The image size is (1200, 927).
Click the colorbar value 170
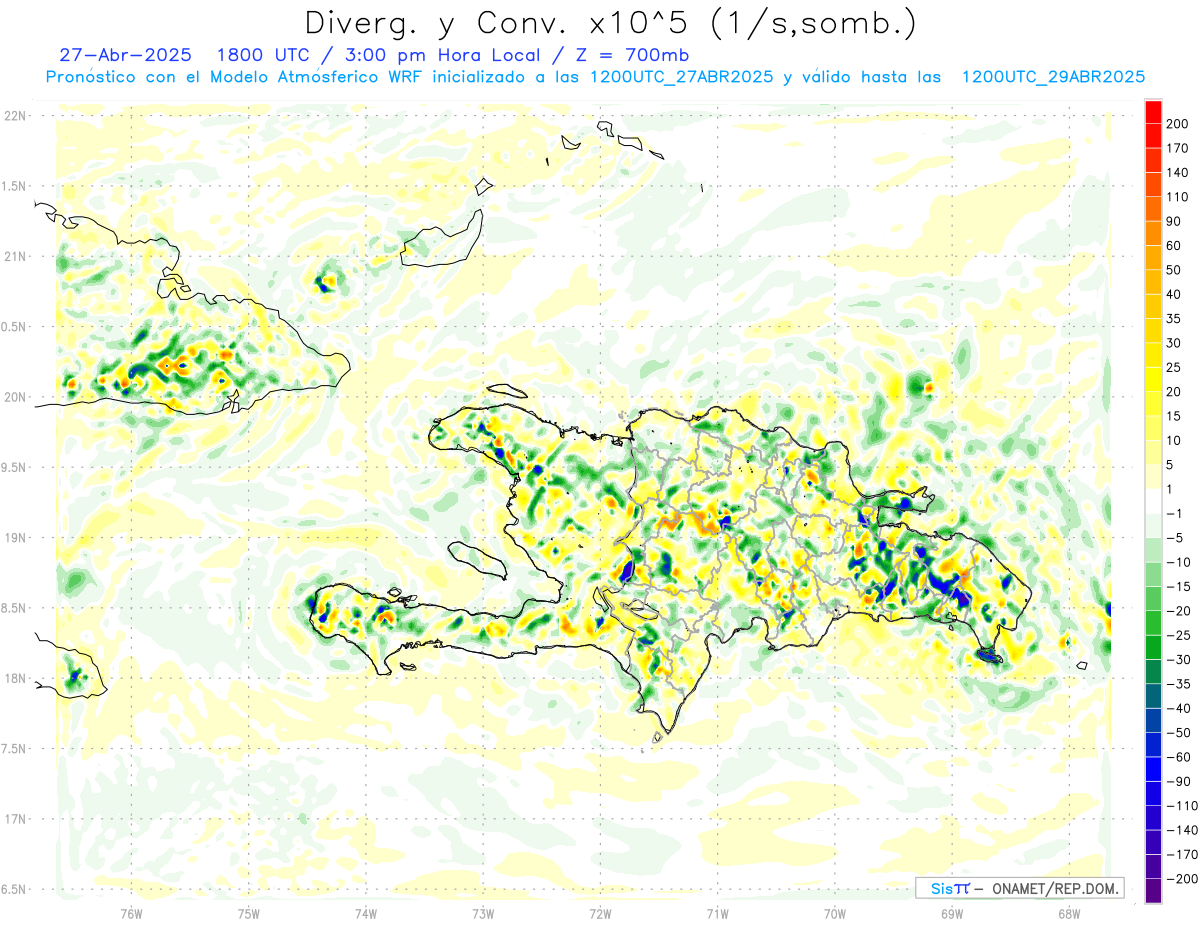click(x=1178, y=148)
